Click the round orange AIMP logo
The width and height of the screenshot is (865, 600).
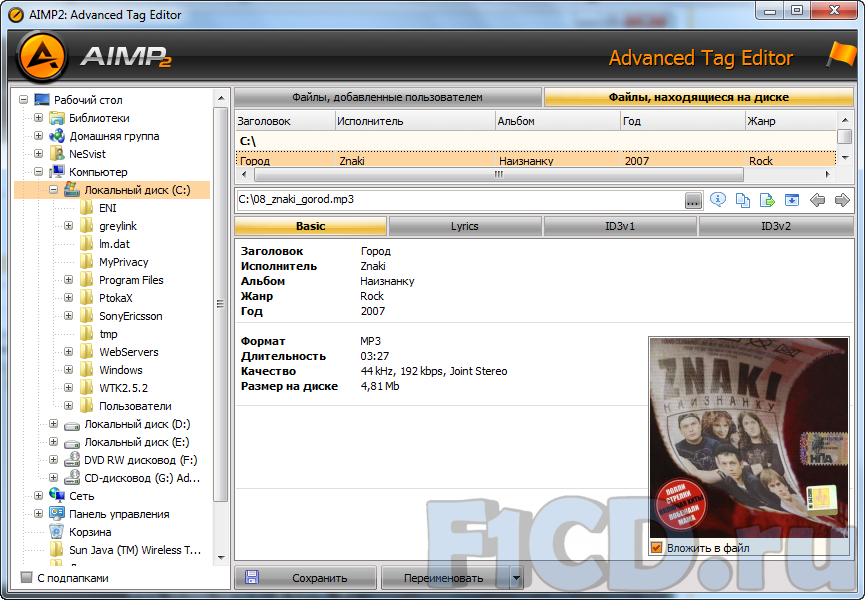[x=42, y=57]
